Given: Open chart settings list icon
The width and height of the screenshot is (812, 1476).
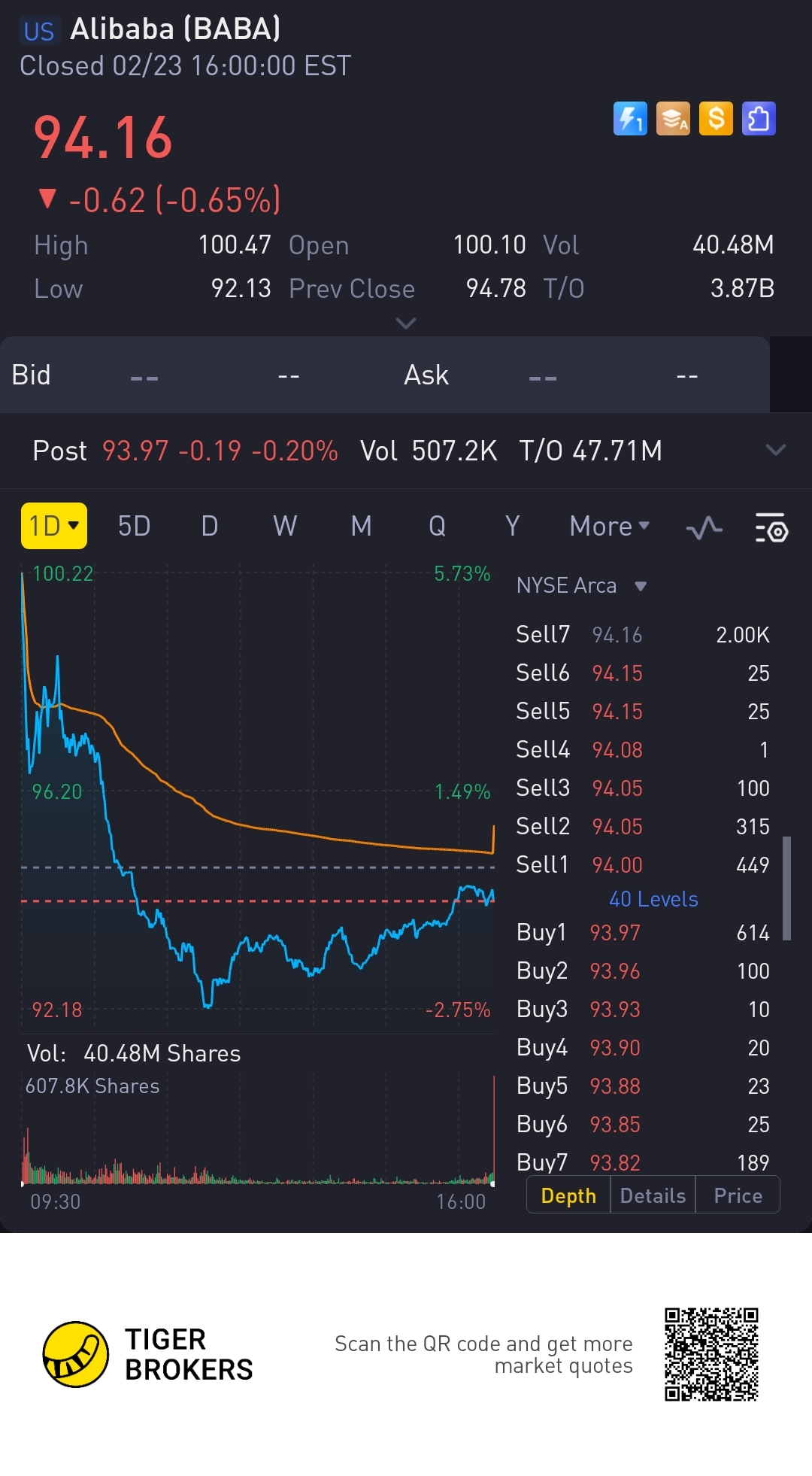Looking at the screenshot, I should (771, 527).
